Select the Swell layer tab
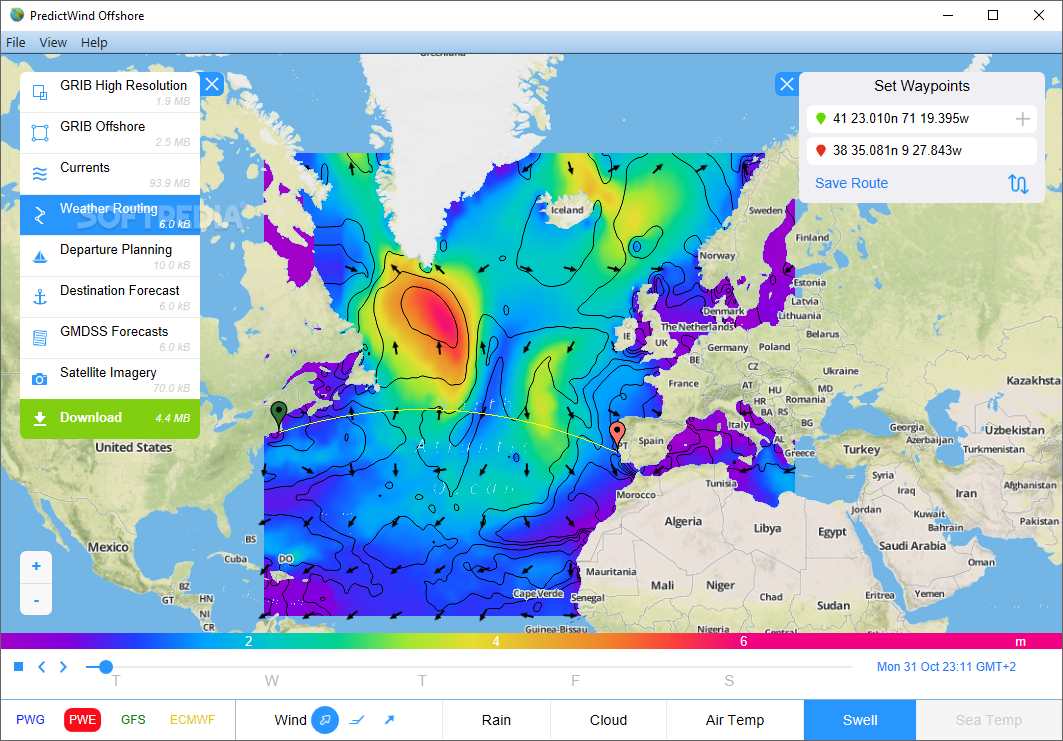Image resolution: width=1063 pixels, height=741 pixels. point(860,720)
